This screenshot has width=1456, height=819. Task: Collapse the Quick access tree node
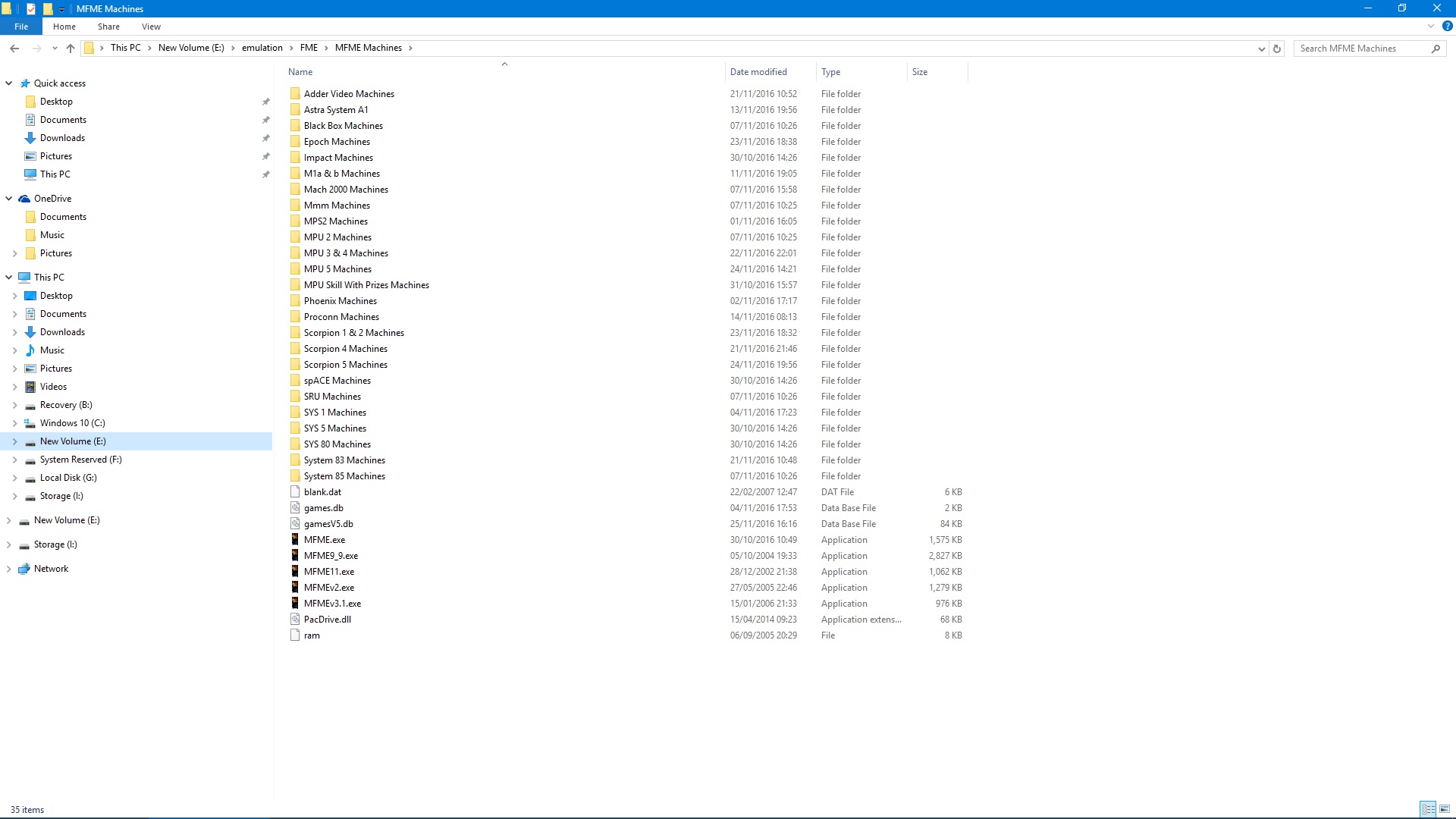tap(9, 83)
